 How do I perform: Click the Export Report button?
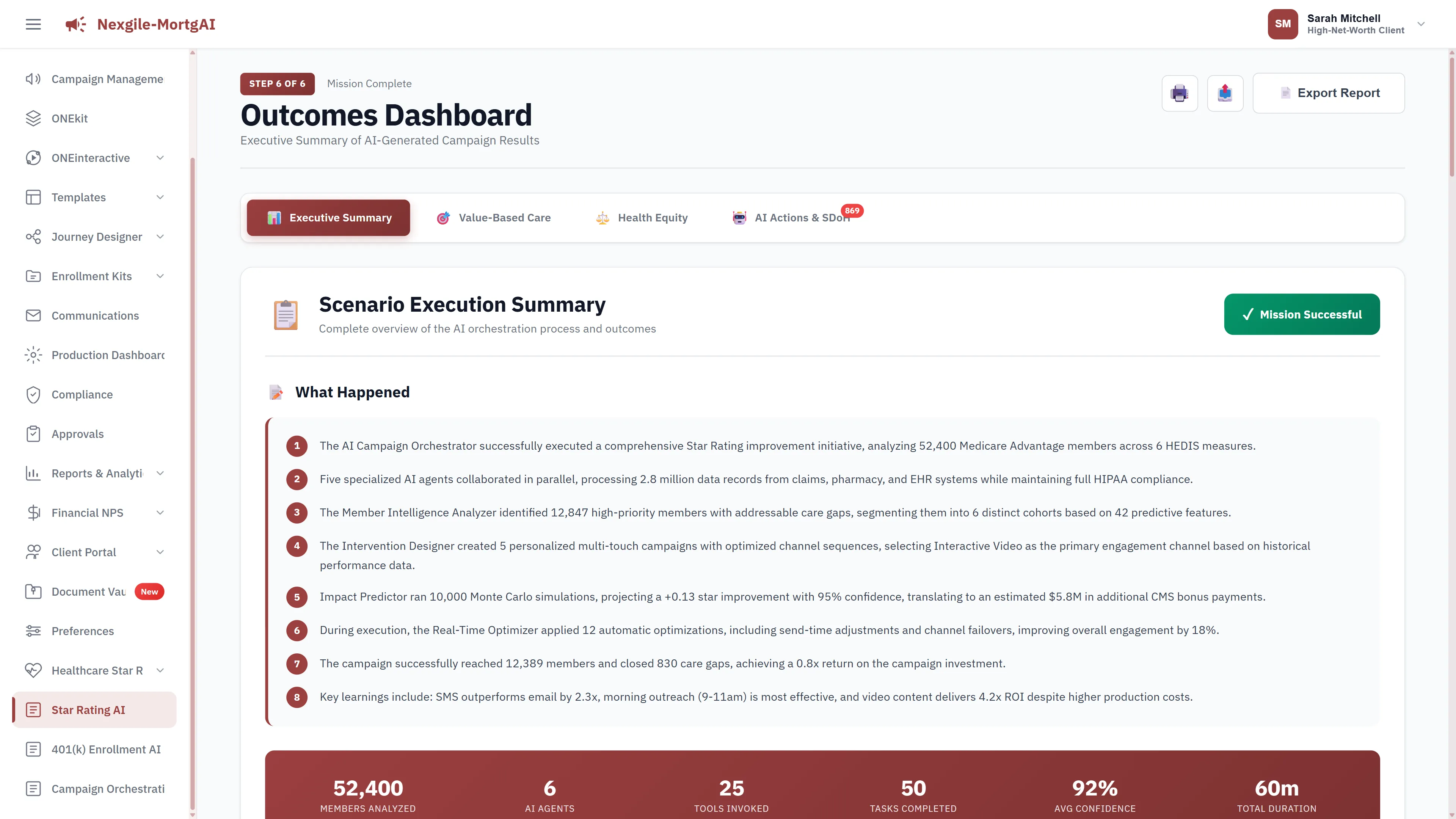point(1329,93)
